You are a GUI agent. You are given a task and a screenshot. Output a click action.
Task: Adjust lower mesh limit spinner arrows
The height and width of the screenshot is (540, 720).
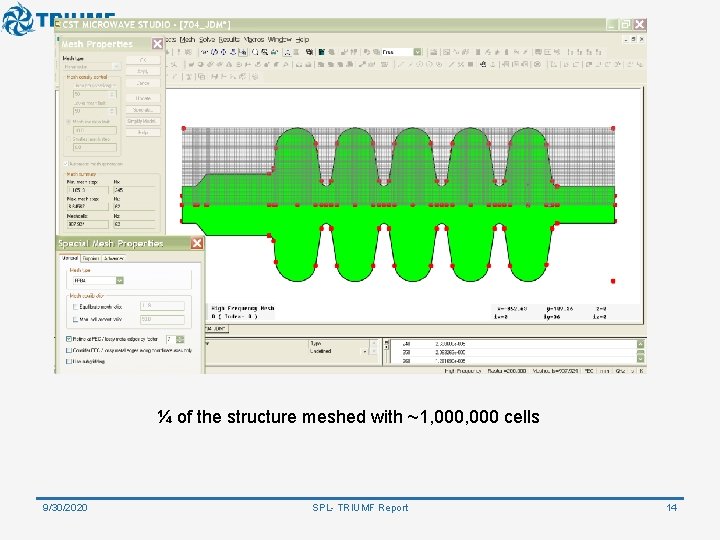point(113,111)
